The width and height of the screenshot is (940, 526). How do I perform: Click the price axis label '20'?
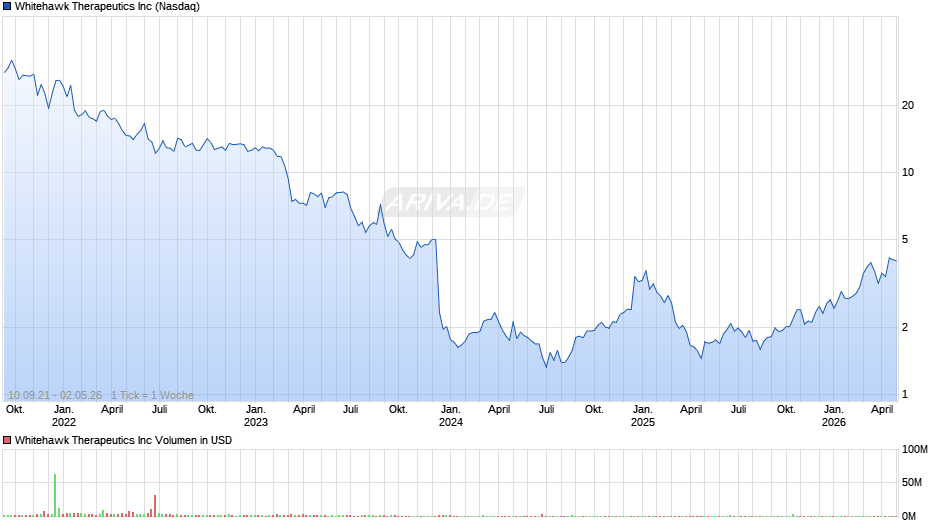pos(908,106)
